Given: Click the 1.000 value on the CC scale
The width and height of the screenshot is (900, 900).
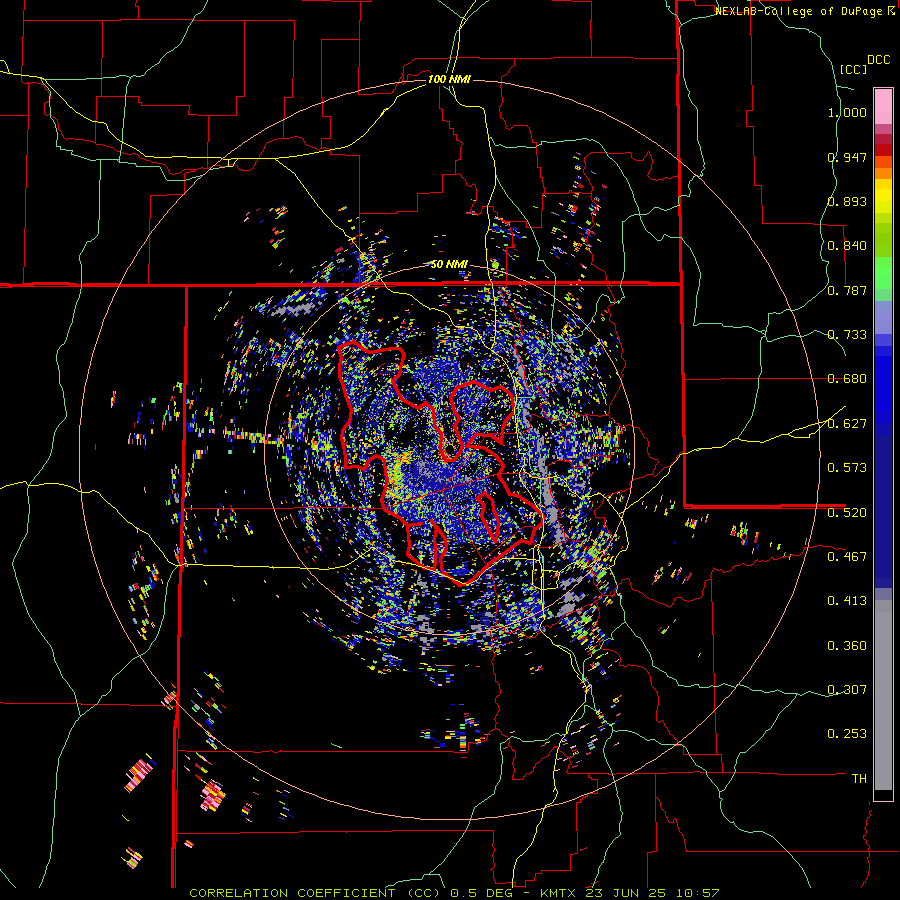Looking at the screenshot, I should point(847,112).
